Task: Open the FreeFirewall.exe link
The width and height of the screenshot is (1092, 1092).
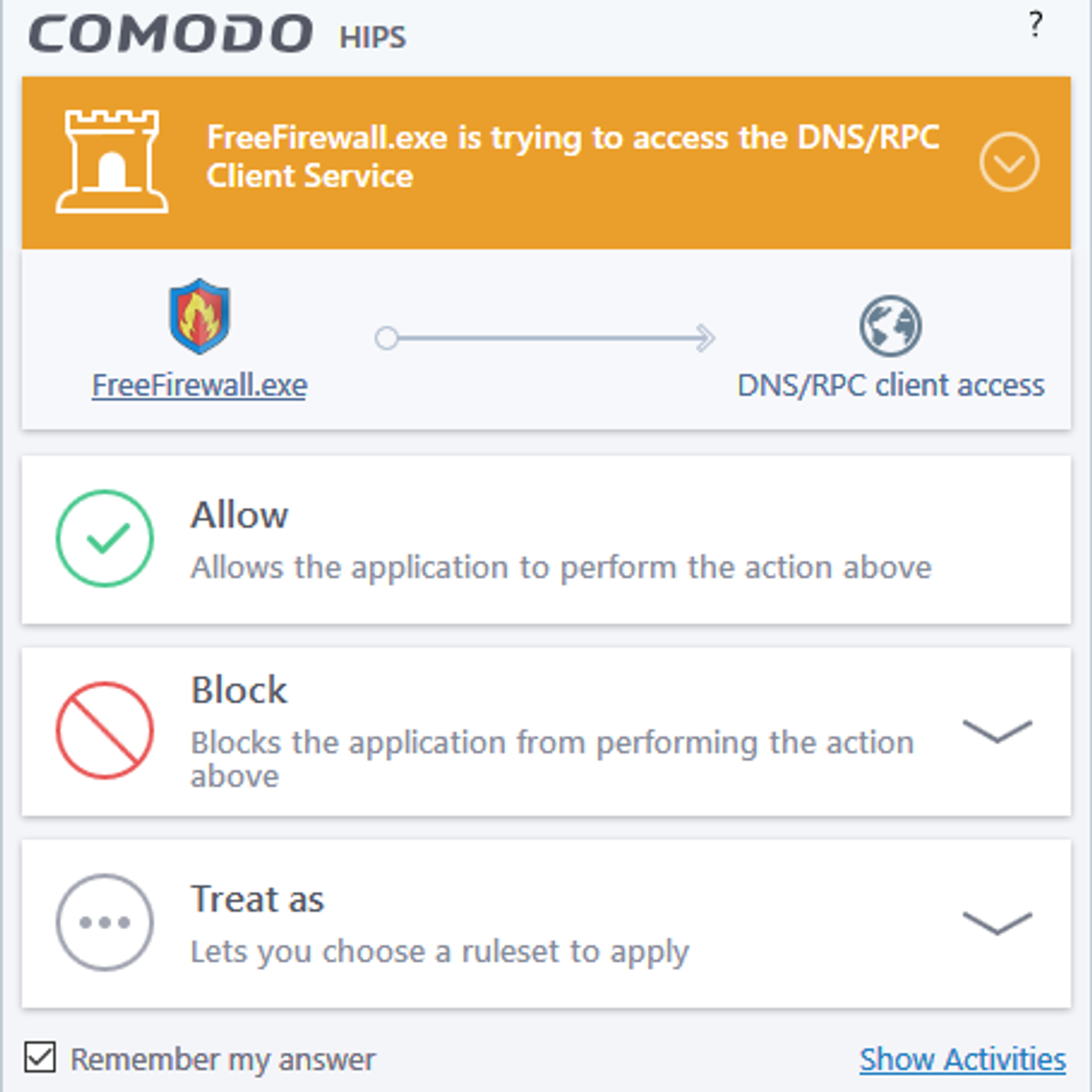Action: tap(199, 385)
